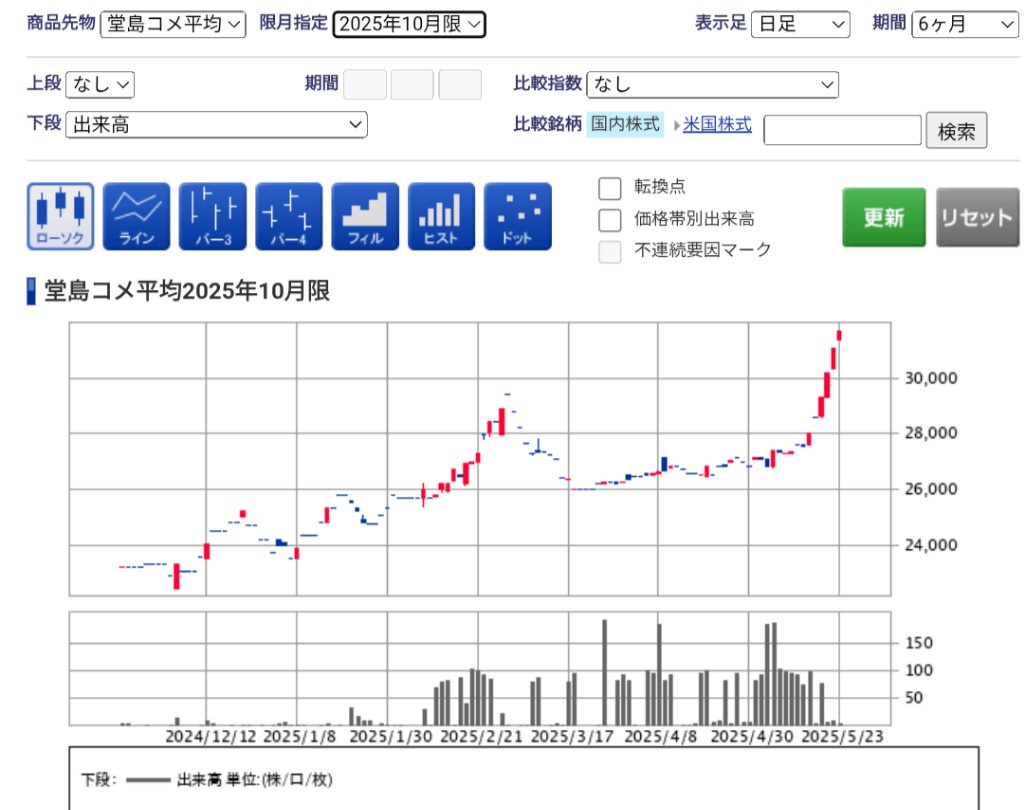Click the 出来高 legend line sample

pyautogui.click(x=148, y=780)
